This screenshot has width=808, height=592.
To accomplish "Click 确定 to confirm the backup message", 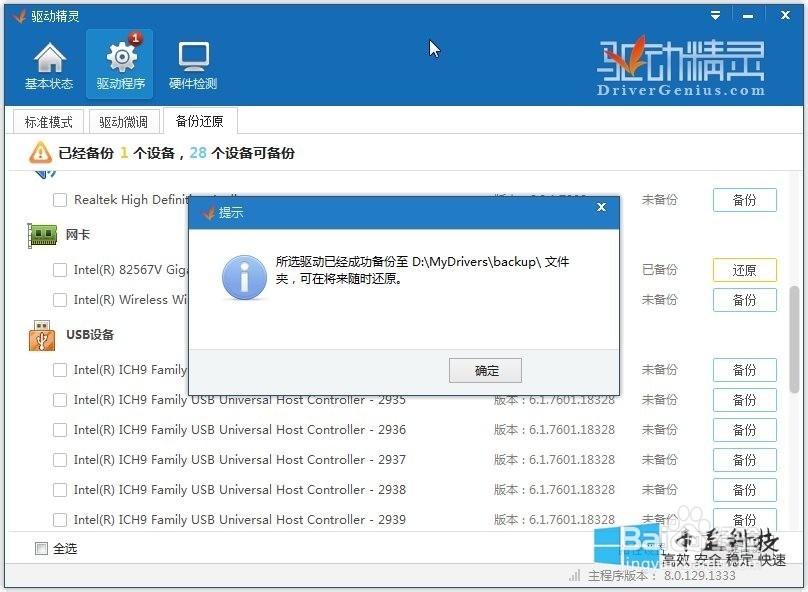I will pos(485,370).
